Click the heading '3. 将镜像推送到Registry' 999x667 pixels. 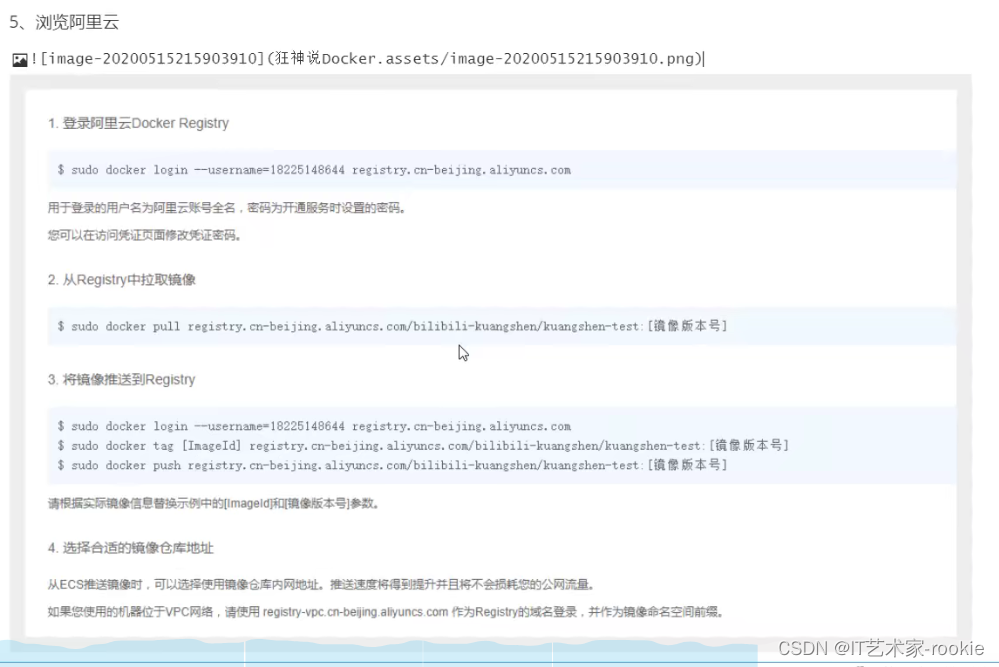122,380
